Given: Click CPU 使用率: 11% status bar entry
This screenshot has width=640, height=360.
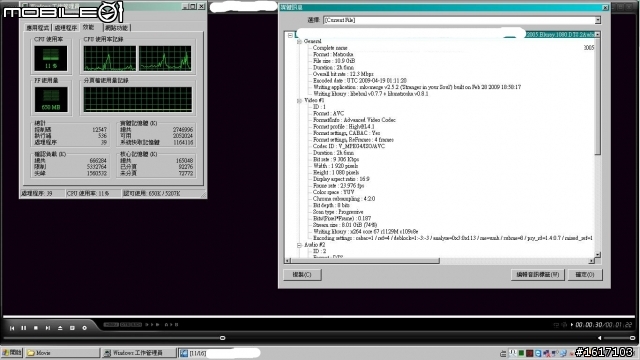Looking at the screenshot, I should pyautogui.click(x=93, y=193).
